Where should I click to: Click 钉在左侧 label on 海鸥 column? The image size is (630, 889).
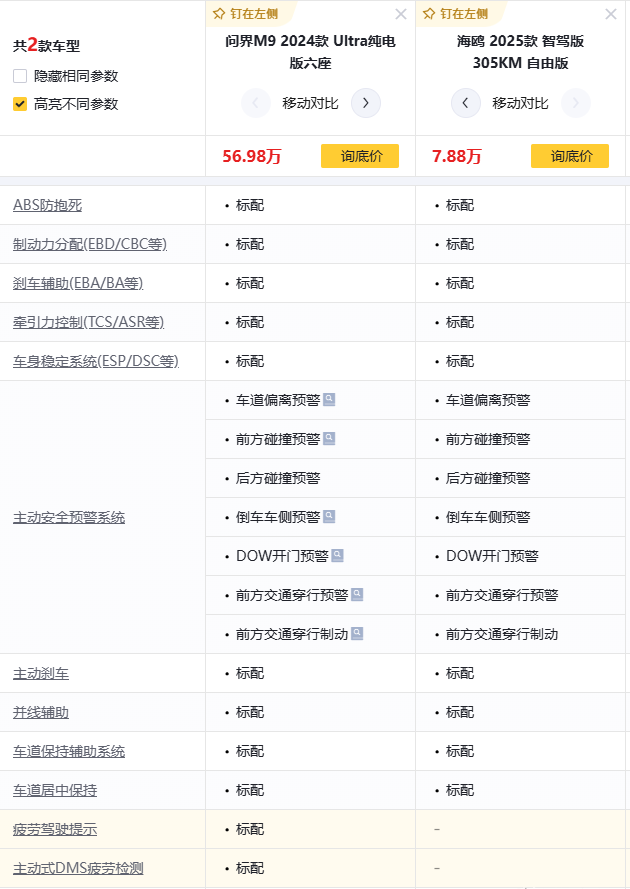click(464, 14)
